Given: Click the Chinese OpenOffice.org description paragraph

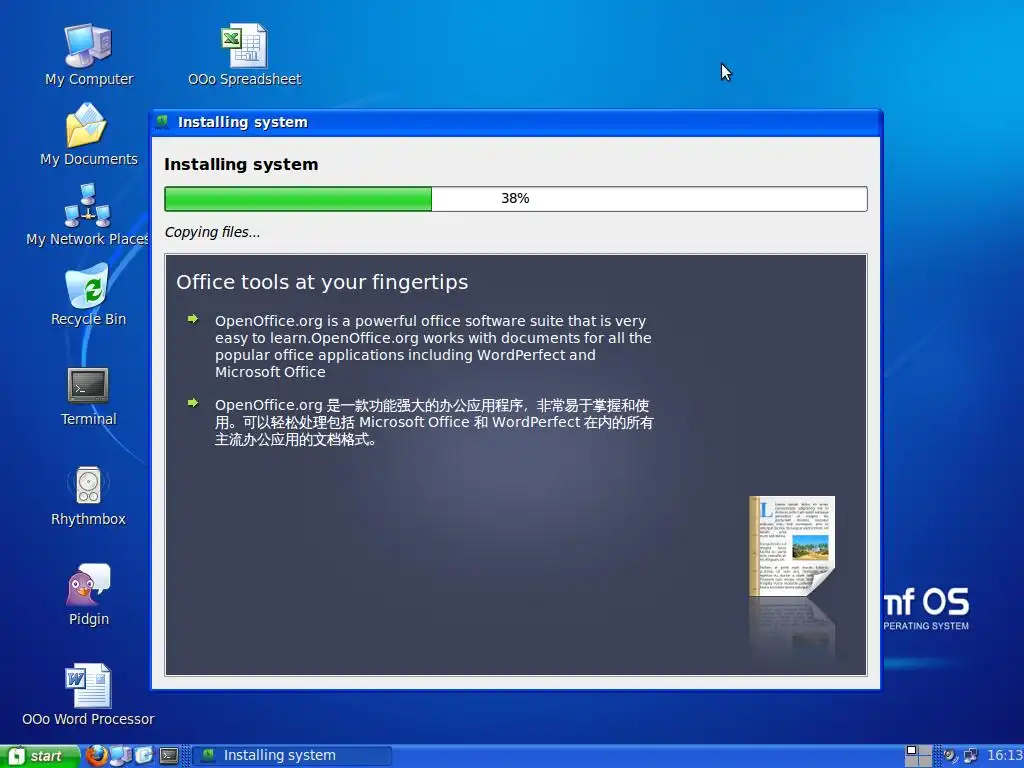Looking at the screenshot, I should pyautogui.click(x=434, y=422).
